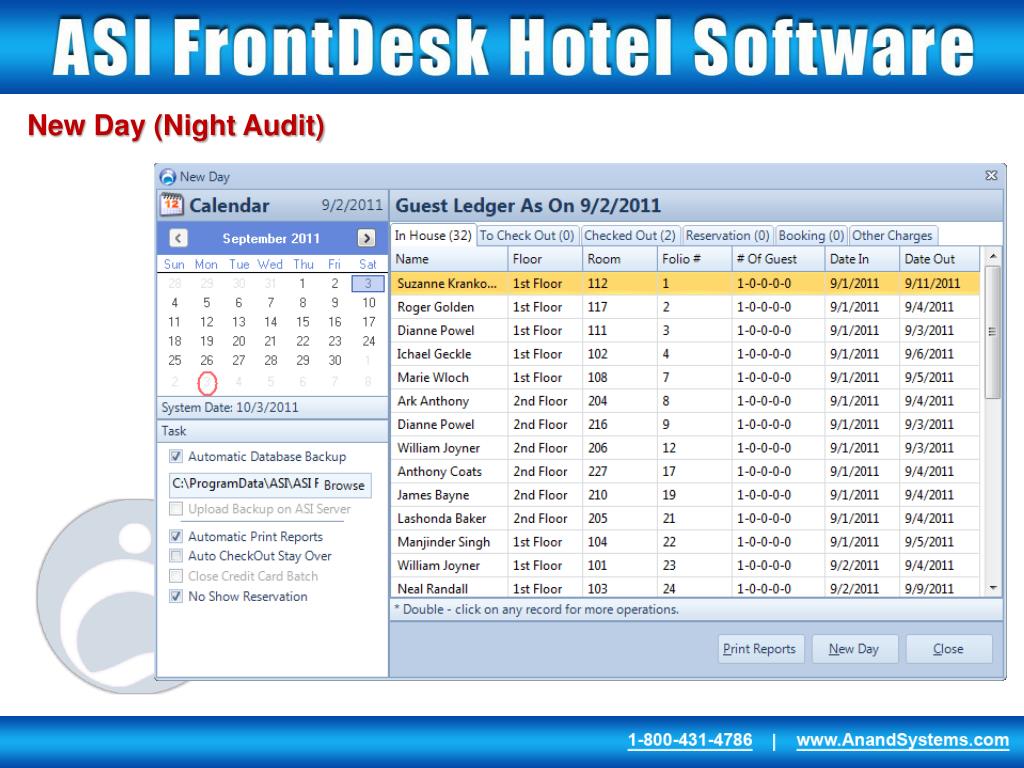Image resolution: width=1024 pixels, height=768 pixels.
Task: Toggle Automatic Print Reports checkbox
Action: pyautogui.click(x=176, y=536)
